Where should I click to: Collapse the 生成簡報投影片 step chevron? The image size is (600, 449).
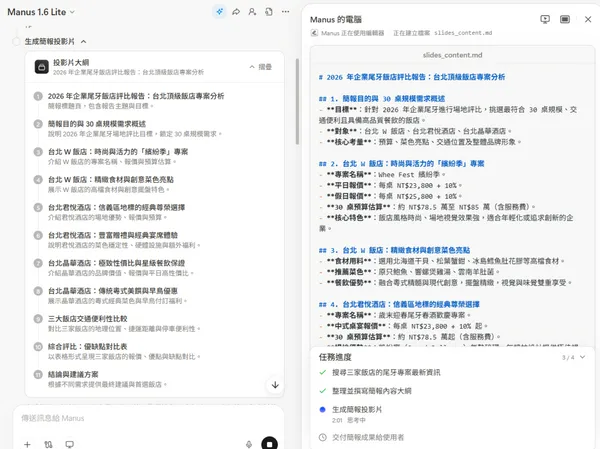pyautogui.click(x=83, y=42)
